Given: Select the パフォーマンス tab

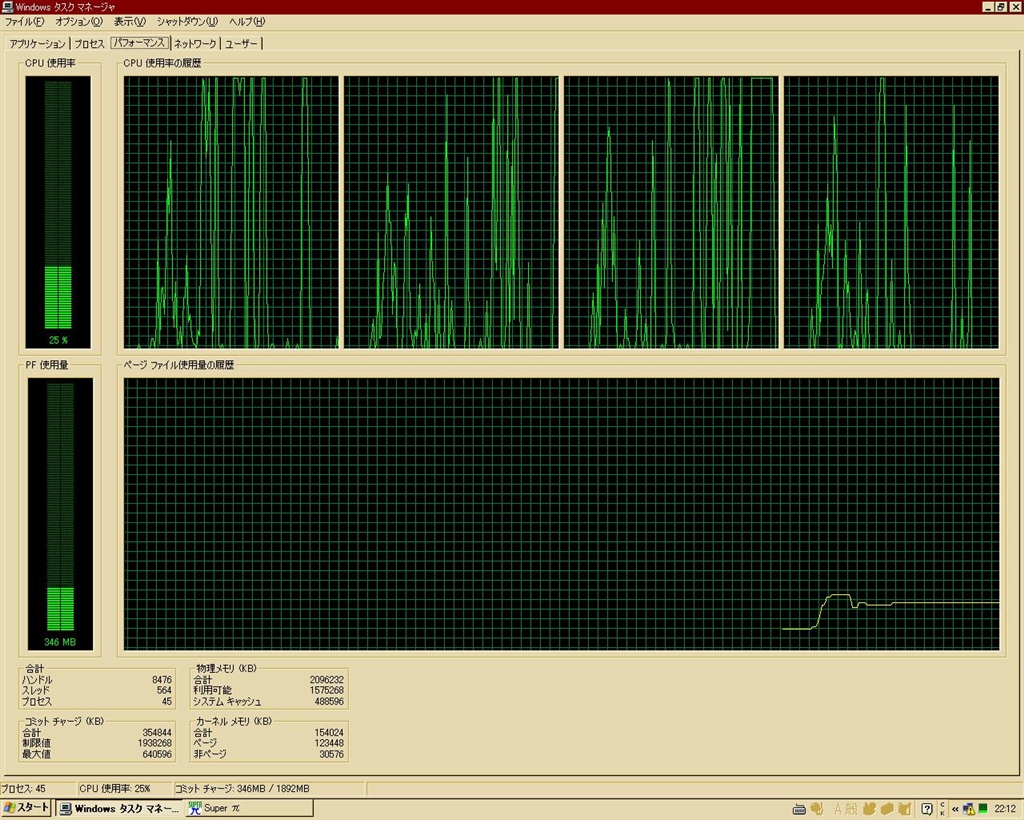Looking at the screenshot, I should coord(139,42).
